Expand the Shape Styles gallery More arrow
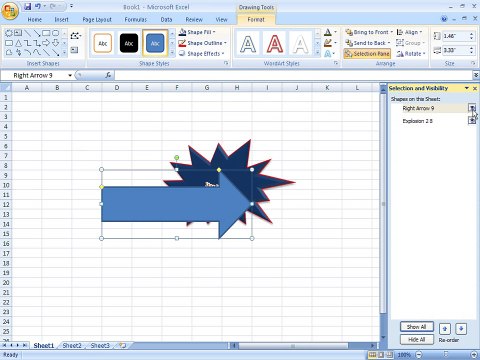Screen dimensions: 480x360 pyautogui.click(x=172, y=53)
